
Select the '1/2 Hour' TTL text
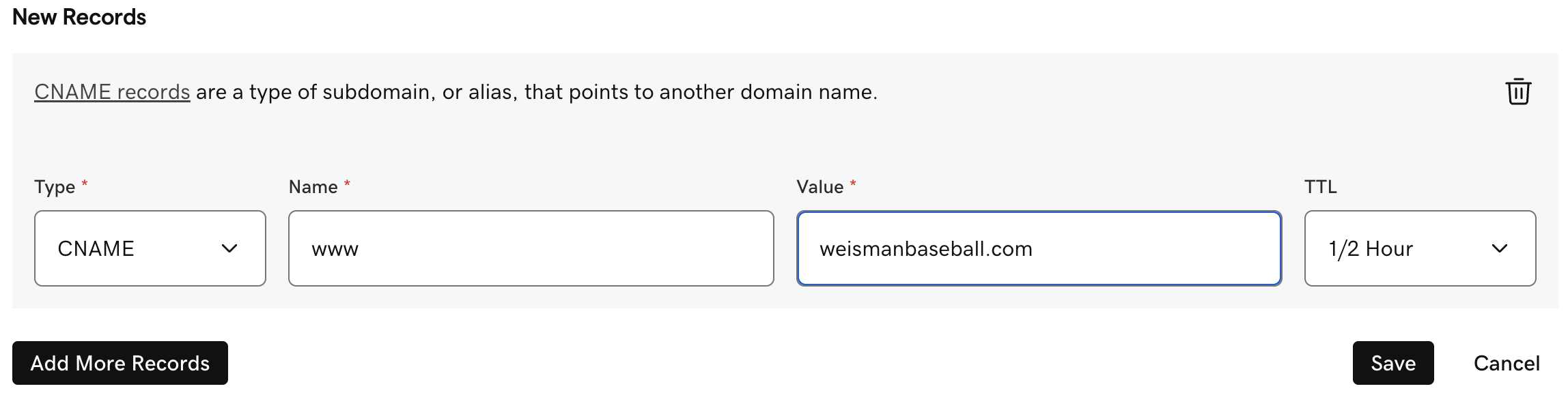coord(1371,249)
